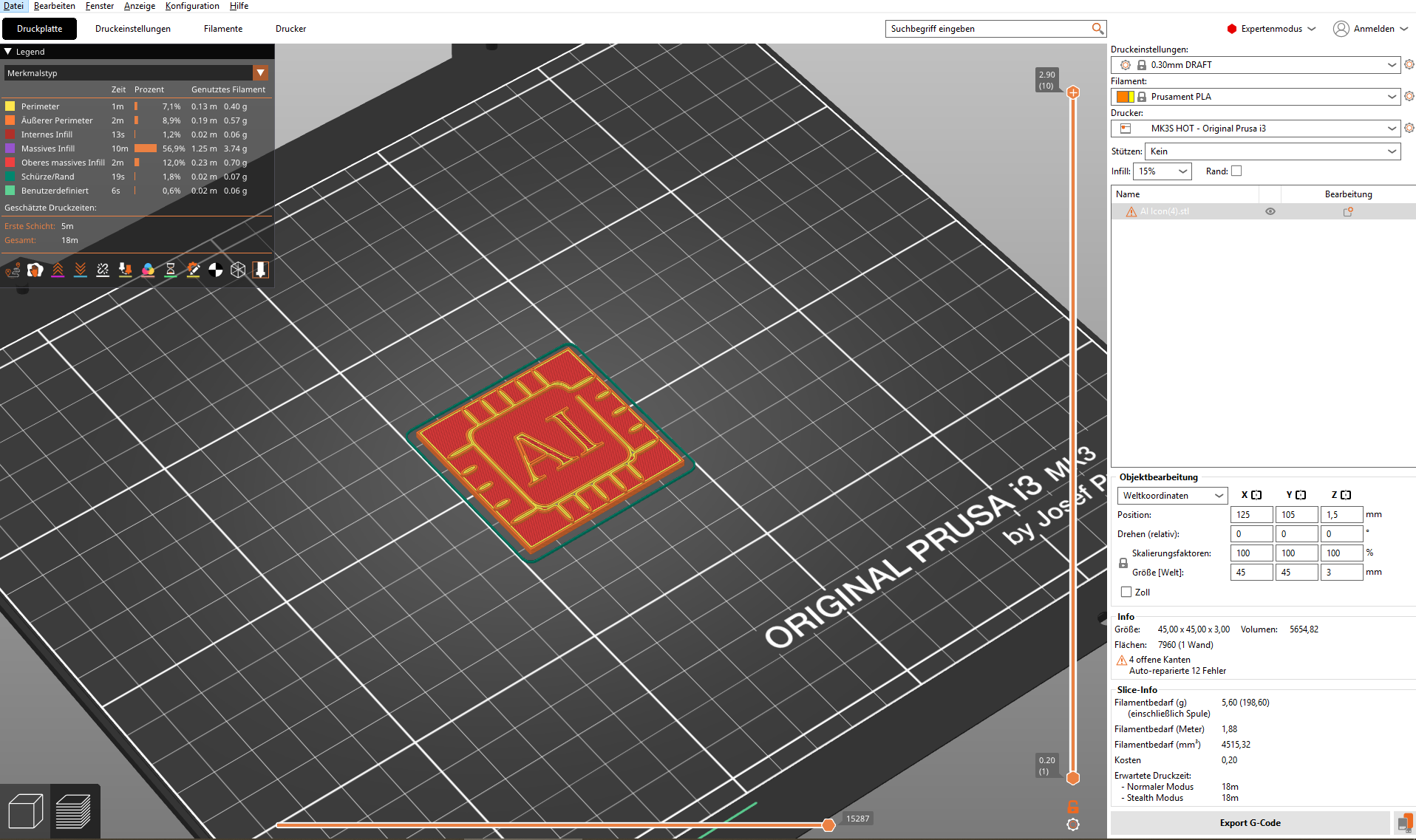Click warning triangle on AI Icon(4).stl
Screen dimensions: 1416x840
coord(1131,212)
